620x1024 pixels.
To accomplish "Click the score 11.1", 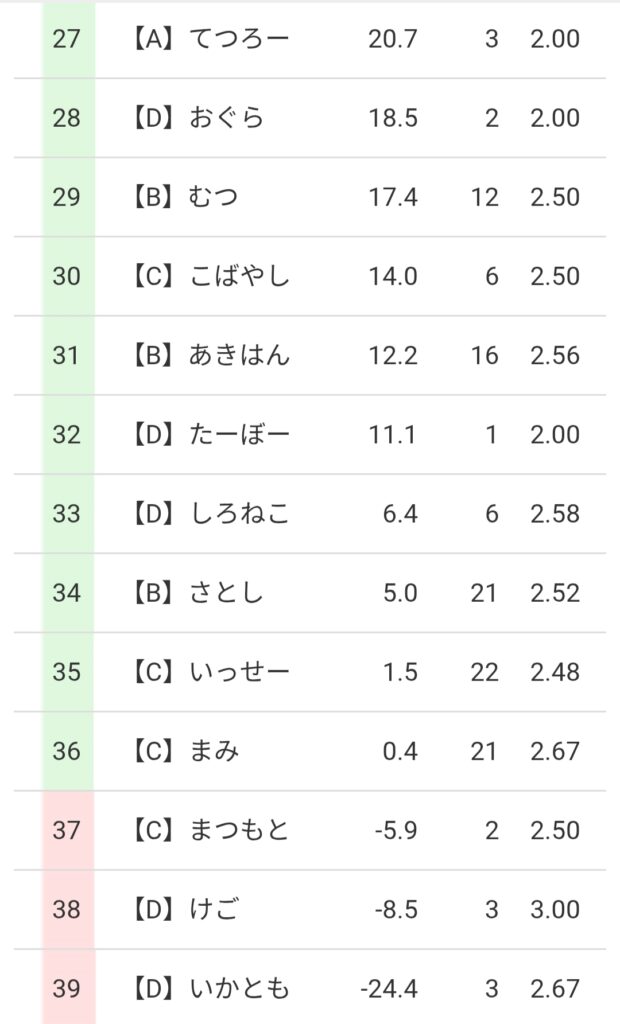I will (x=393, y=435).
